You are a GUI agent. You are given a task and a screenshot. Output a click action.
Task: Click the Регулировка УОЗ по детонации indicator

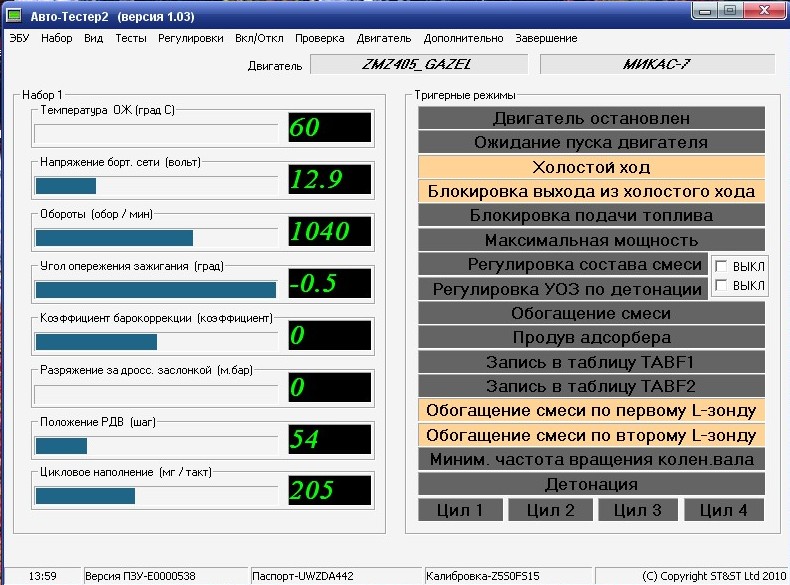(x=563, y=289)
